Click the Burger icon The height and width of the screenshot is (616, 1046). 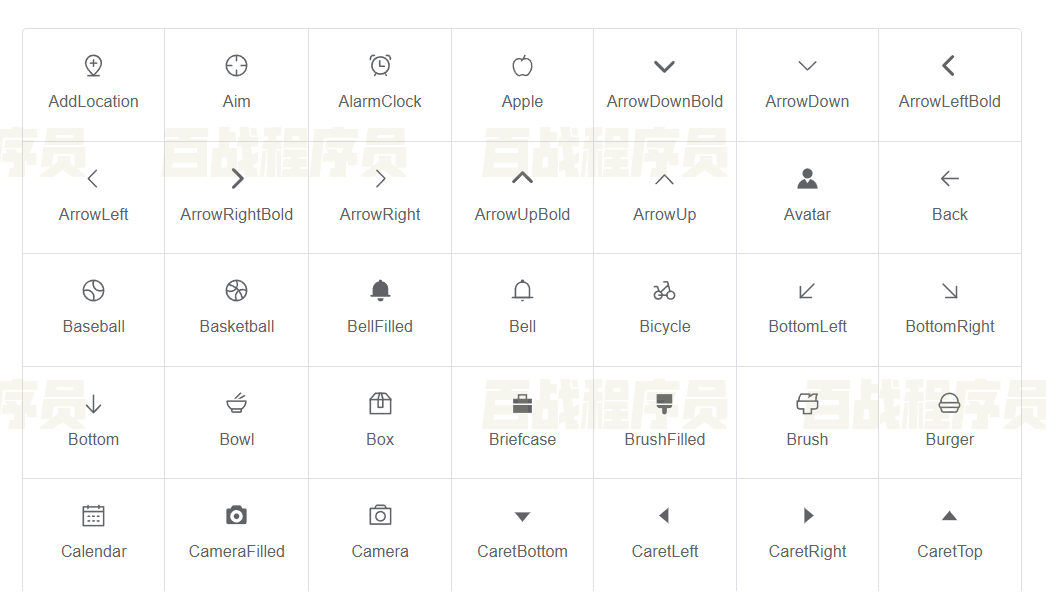pyautogui.click(x=949, y=404)
